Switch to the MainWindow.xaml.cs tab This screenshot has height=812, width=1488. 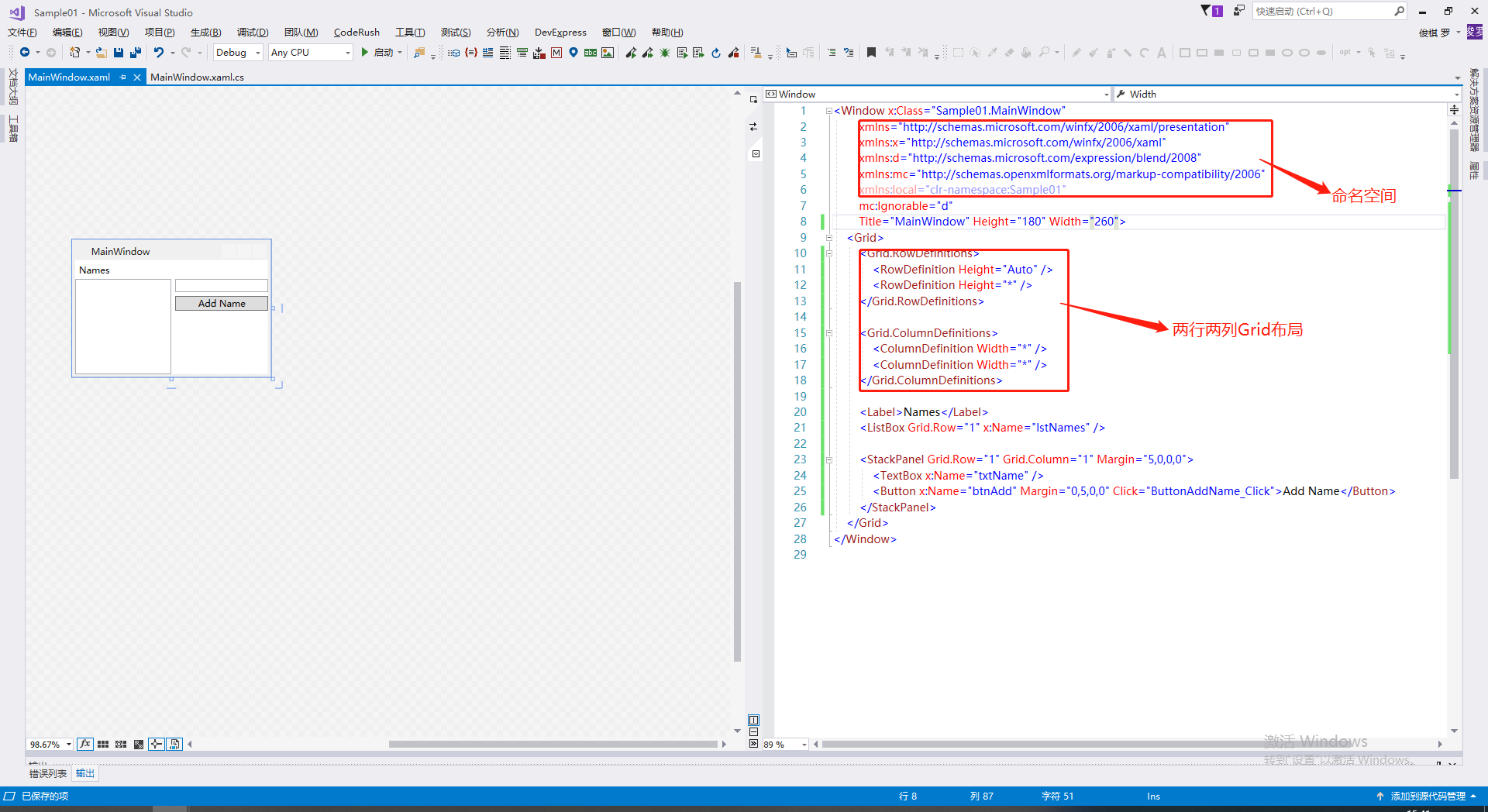197,77
